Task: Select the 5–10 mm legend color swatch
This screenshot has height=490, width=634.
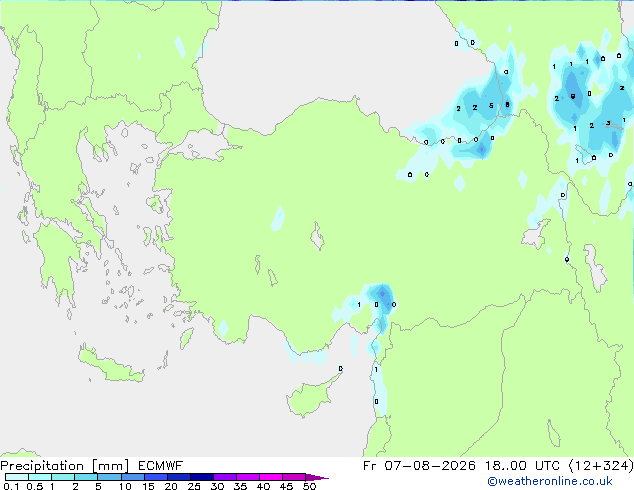Action: click(x=109, y=477)
